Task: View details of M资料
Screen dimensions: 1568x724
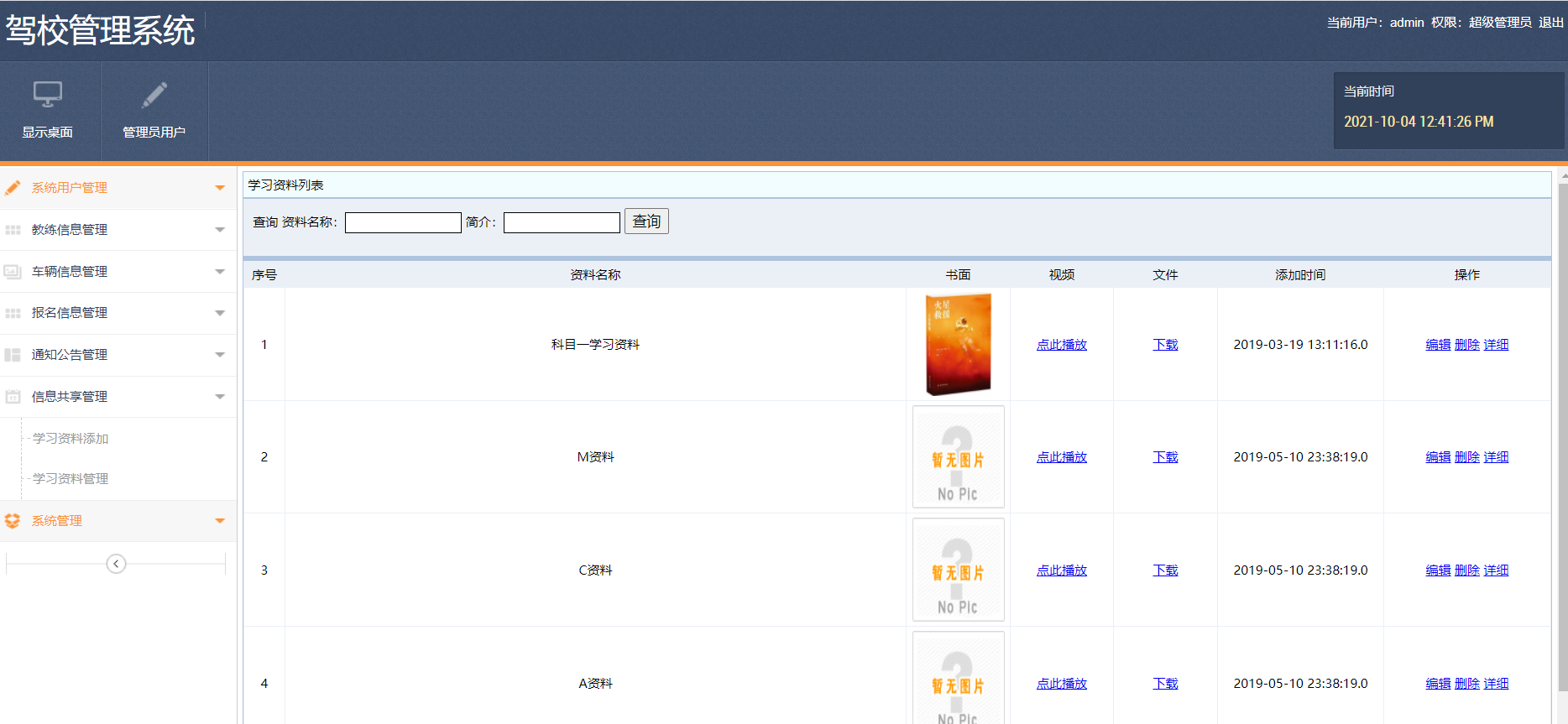Action: point(1496,457)
